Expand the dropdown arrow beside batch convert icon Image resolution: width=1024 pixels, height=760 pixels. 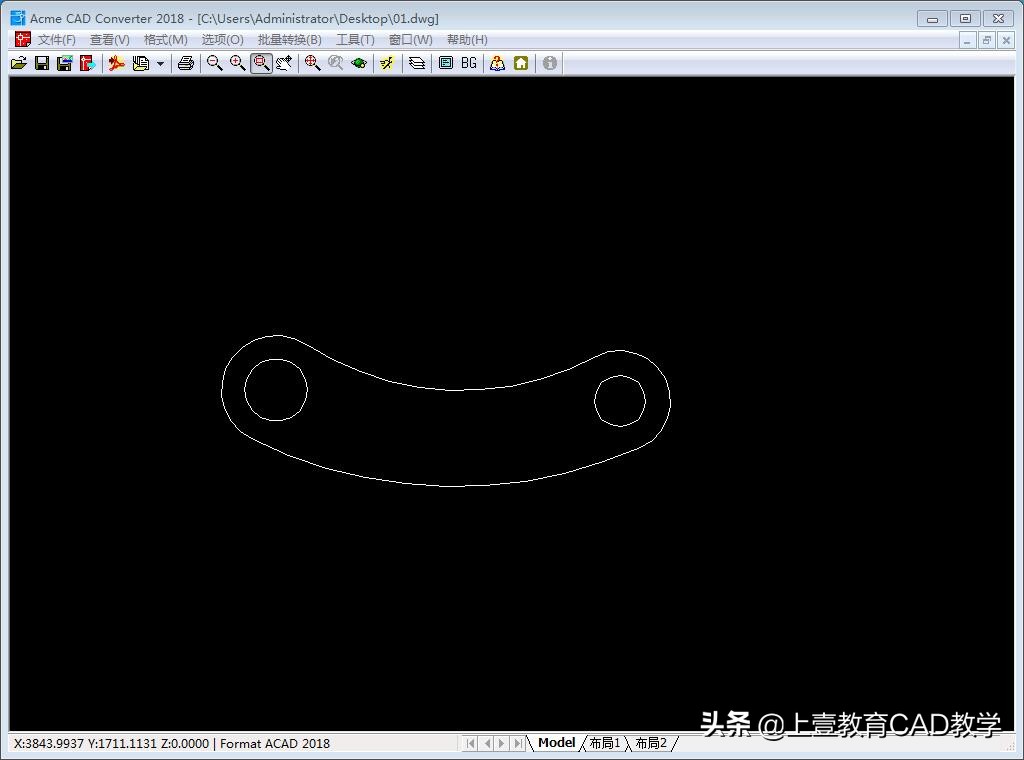click(x=160, y=64)
